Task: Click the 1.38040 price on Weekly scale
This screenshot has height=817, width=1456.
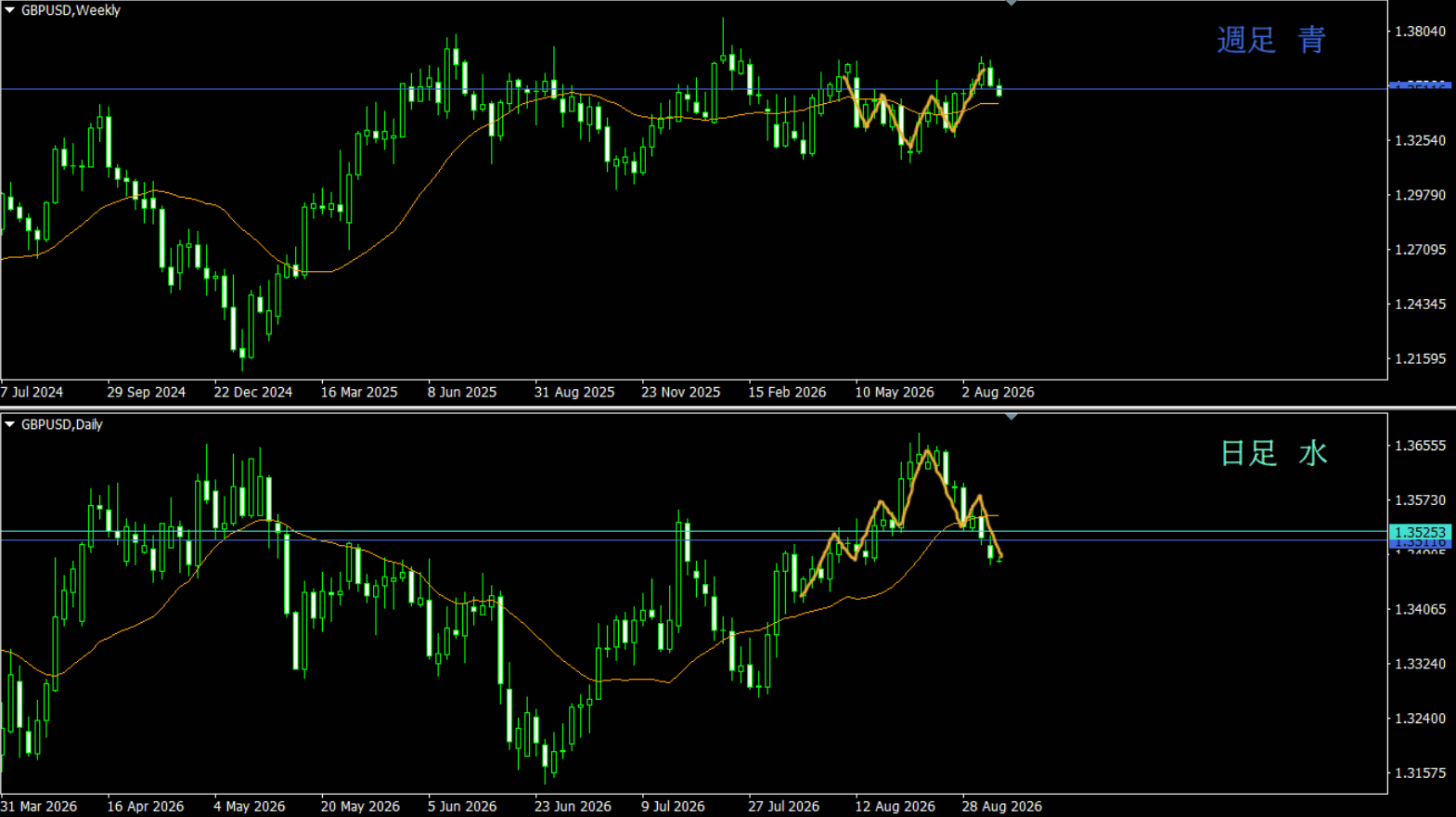Action: (1420, 32)
